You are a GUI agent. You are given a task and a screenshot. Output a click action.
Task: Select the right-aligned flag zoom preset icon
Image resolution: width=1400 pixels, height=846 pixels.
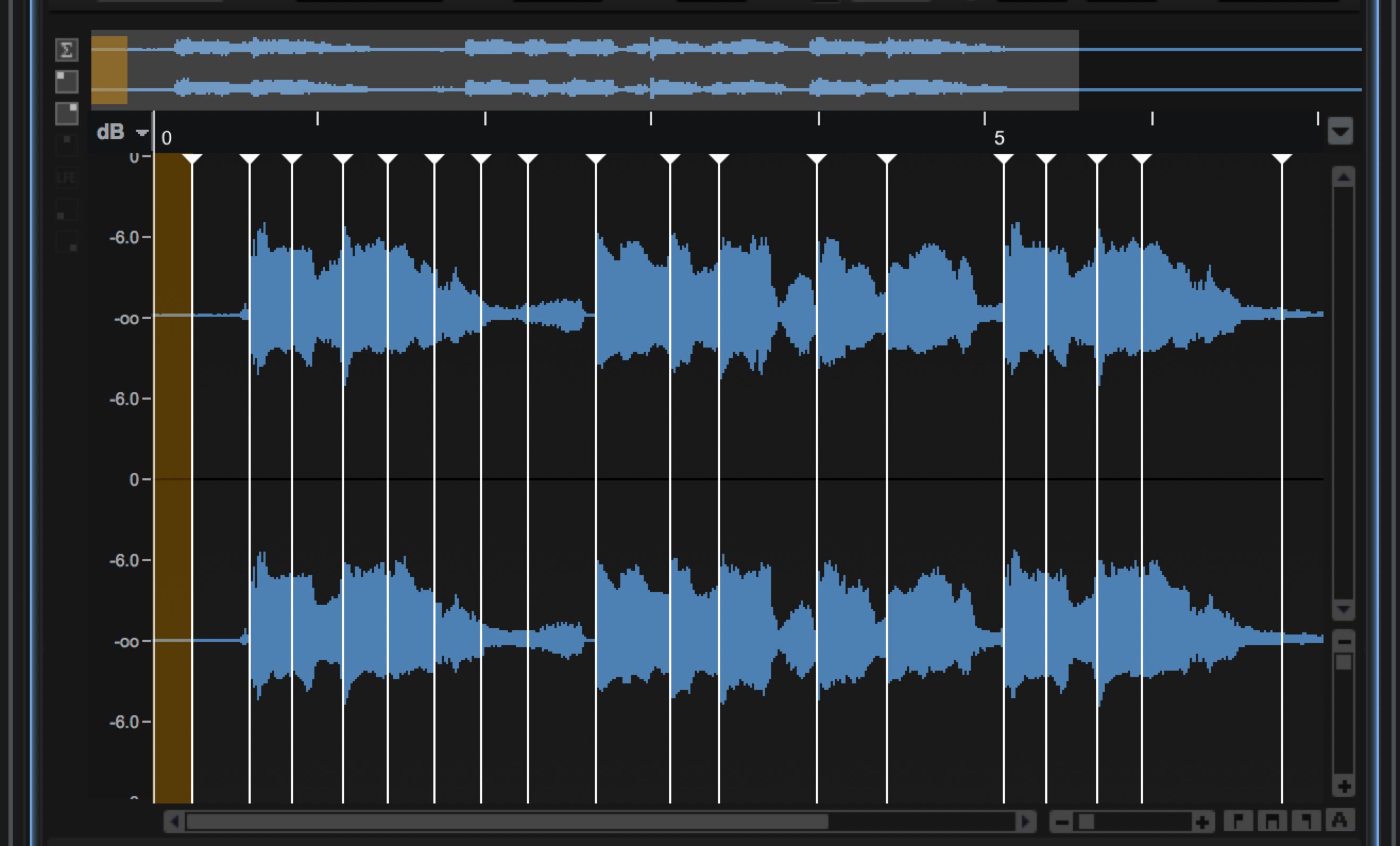click(x=1305, y=821)
